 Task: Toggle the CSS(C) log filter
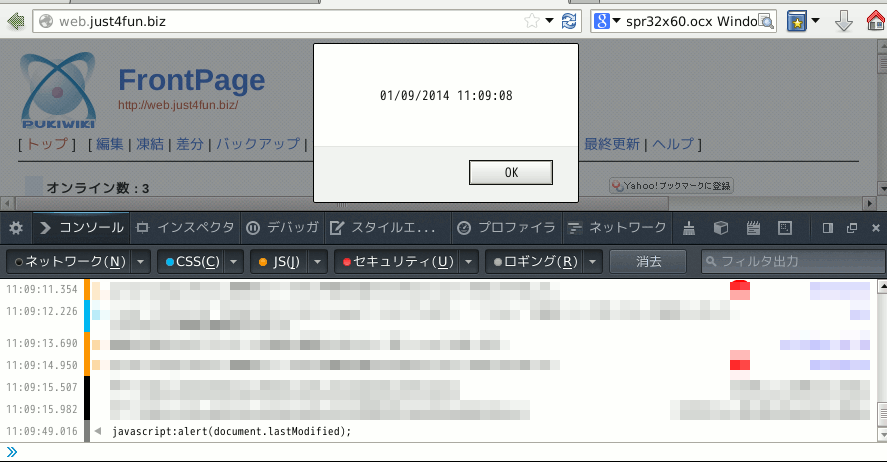[192, 262]
